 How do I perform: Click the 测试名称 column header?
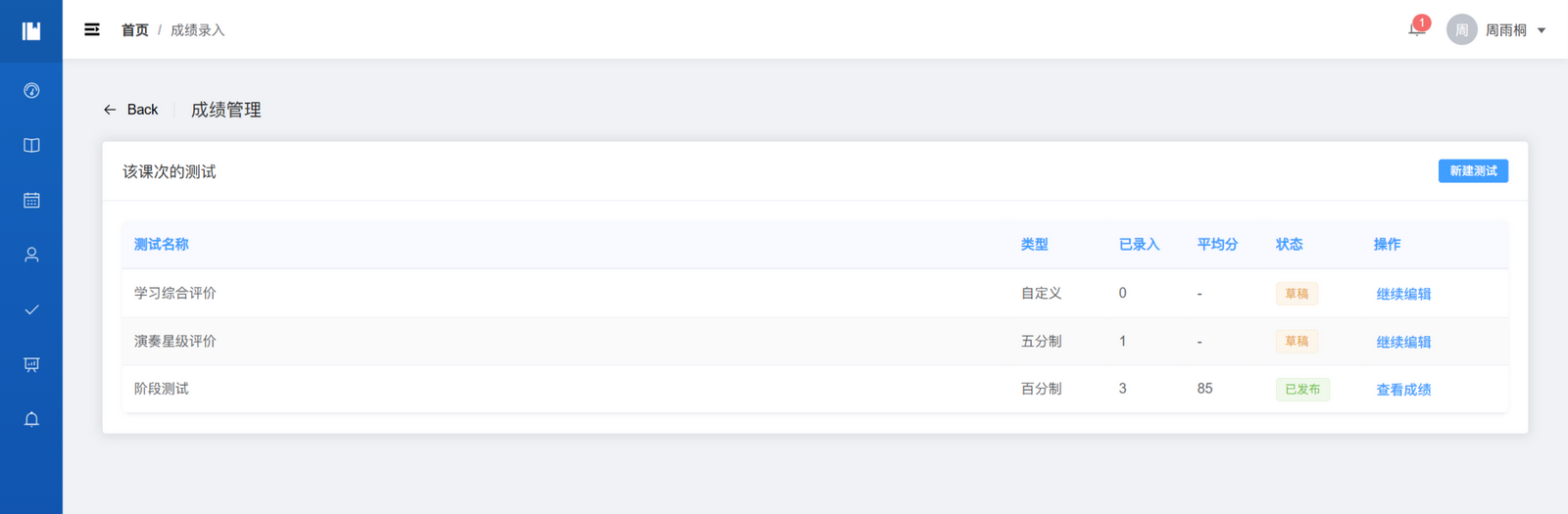tap(162, 245)
